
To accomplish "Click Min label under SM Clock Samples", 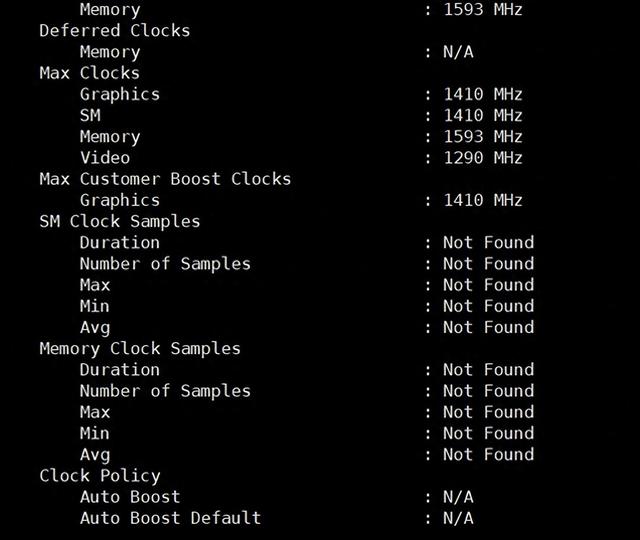I will click(x=95, y=306).
